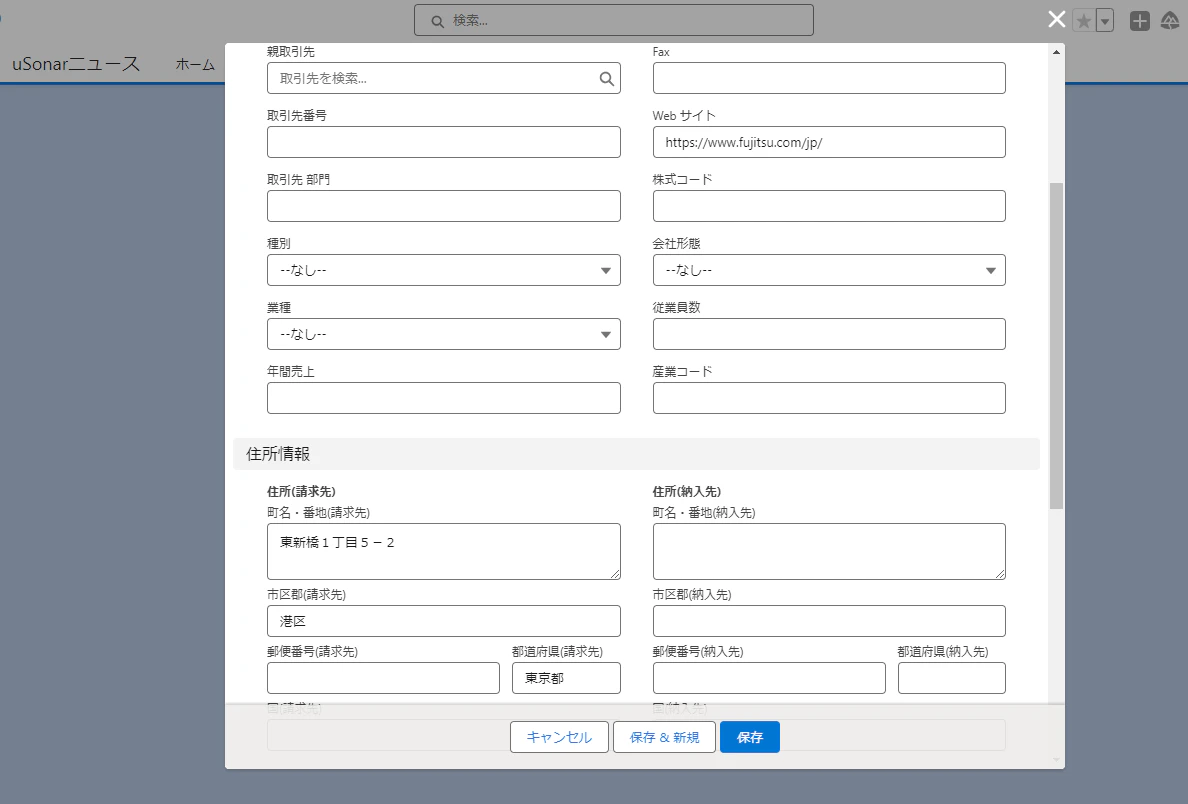Open the ホーム tab in navigation
This screenshot has width=1188, height=804.
tap(195, 65)
